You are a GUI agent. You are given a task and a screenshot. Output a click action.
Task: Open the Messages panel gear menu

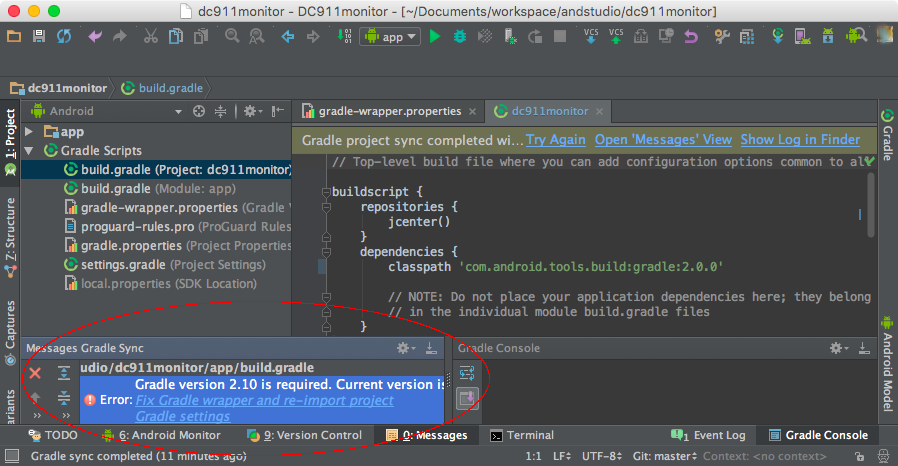[405, 348]
